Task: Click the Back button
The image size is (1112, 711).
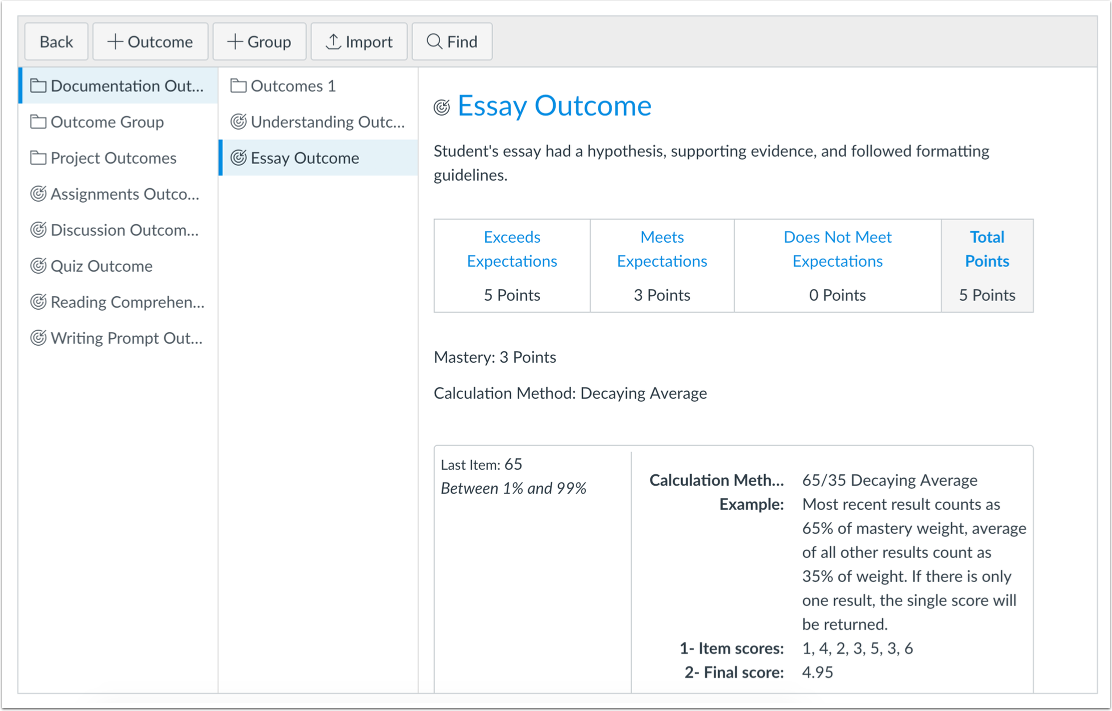Action: (56, 41)
